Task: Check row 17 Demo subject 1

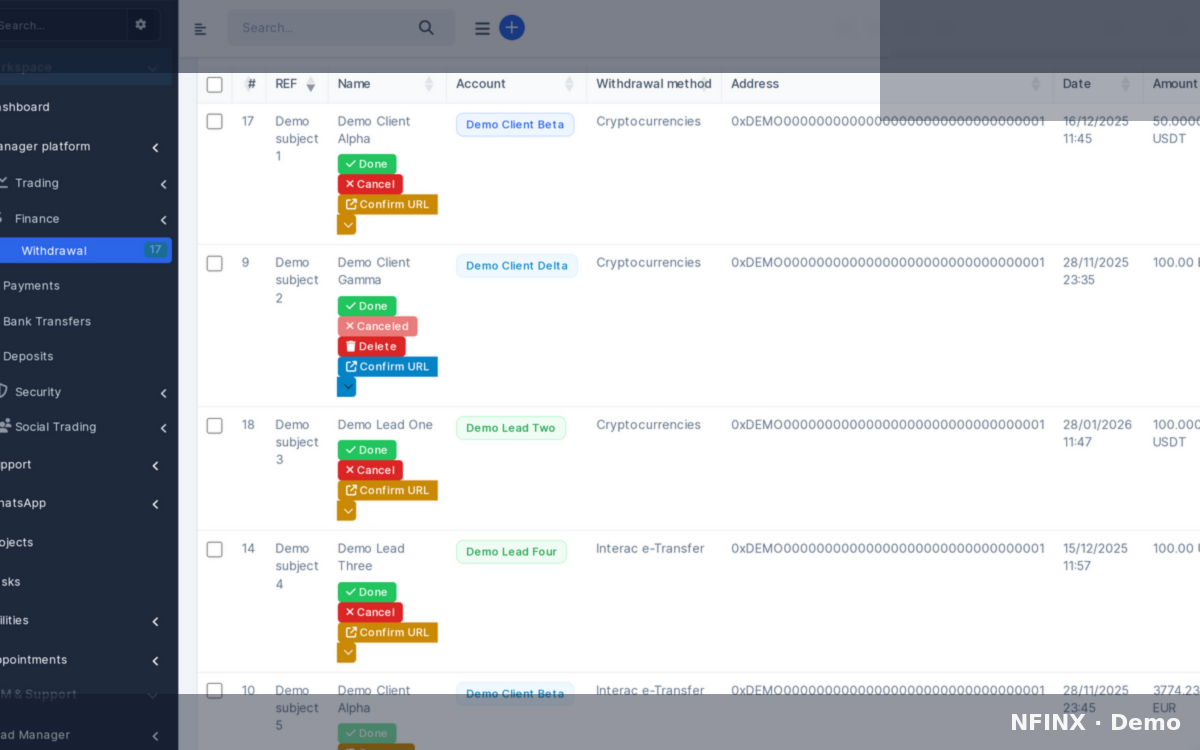Action: (215, 122)
